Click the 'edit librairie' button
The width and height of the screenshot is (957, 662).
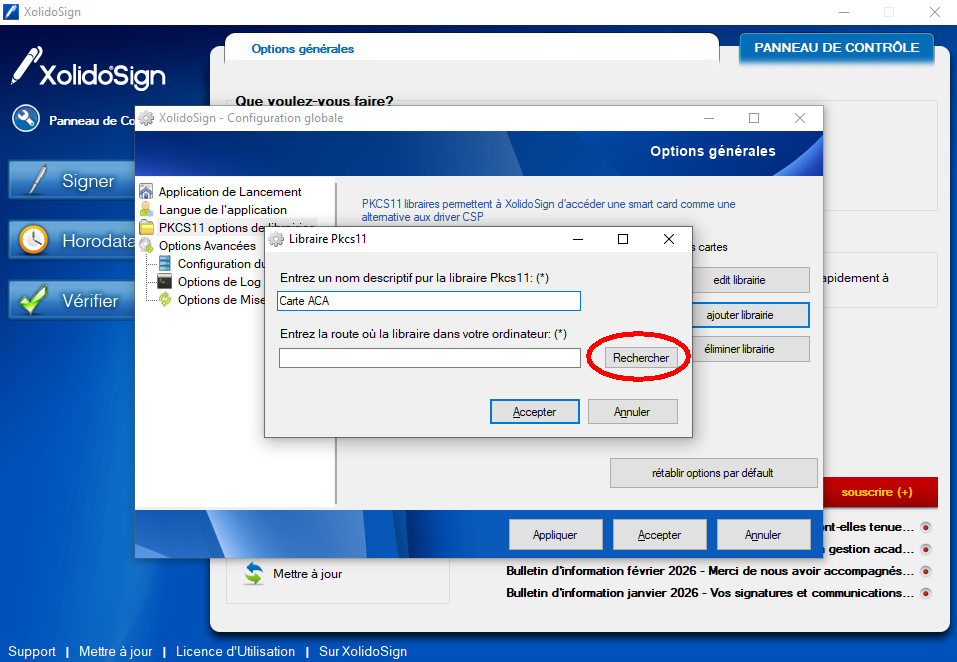[751, 280]
